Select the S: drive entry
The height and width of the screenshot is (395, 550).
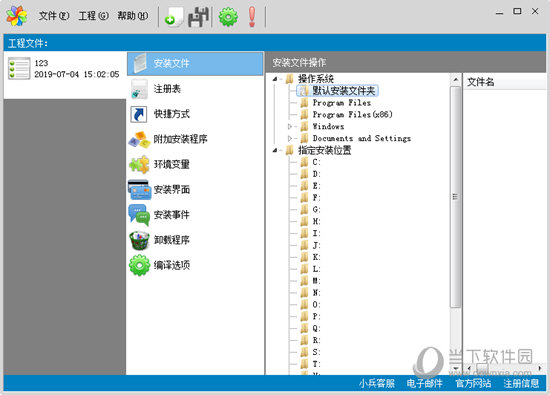coord(316,352)
